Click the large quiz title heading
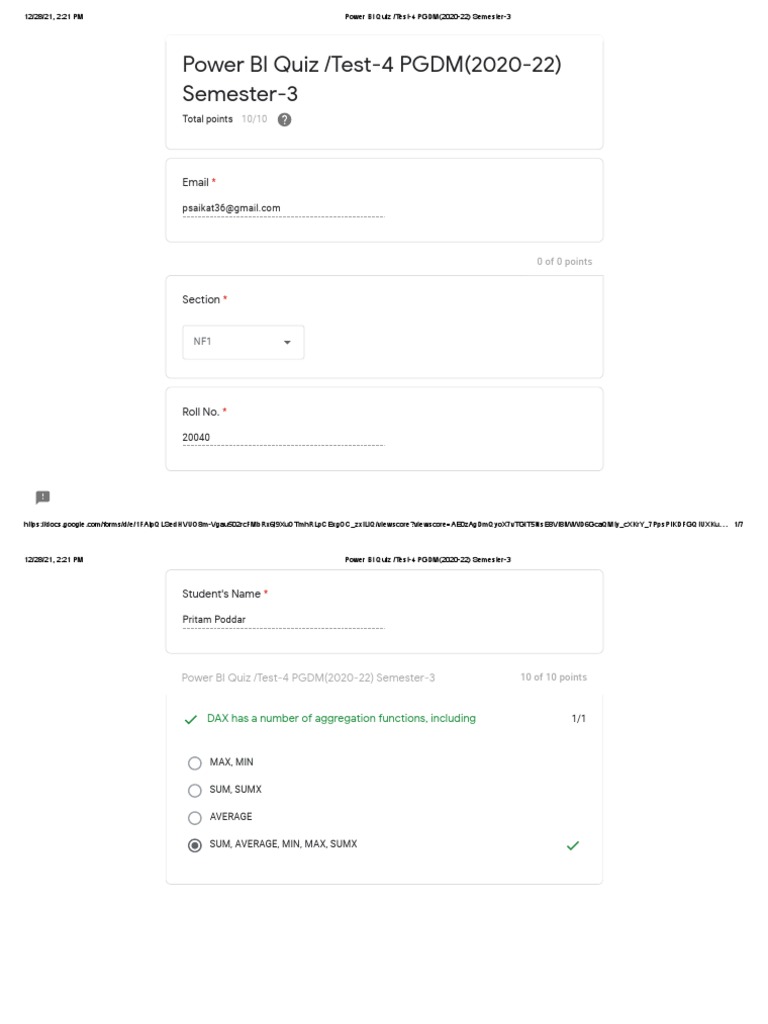Screen dimensions: 768x1024 pos(372,79)
